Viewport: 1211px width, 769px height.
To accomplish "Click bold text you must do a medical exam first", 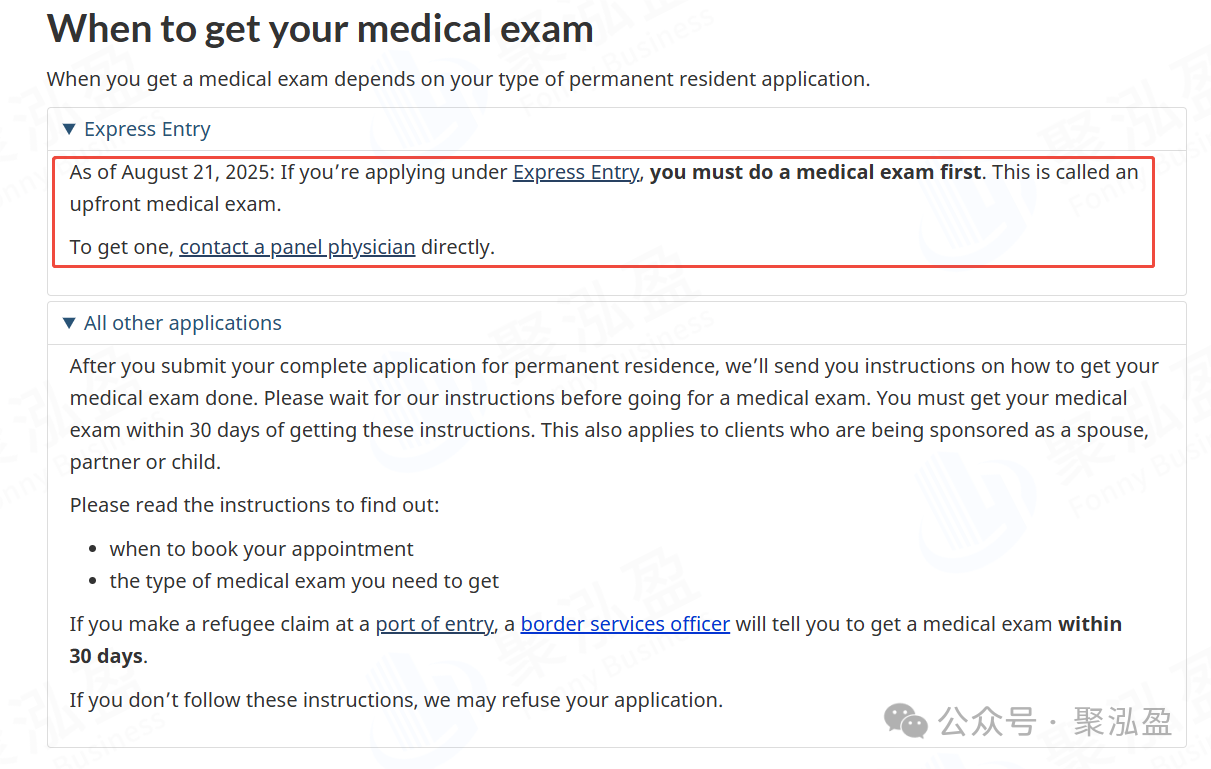I will (x=815, y=172).
